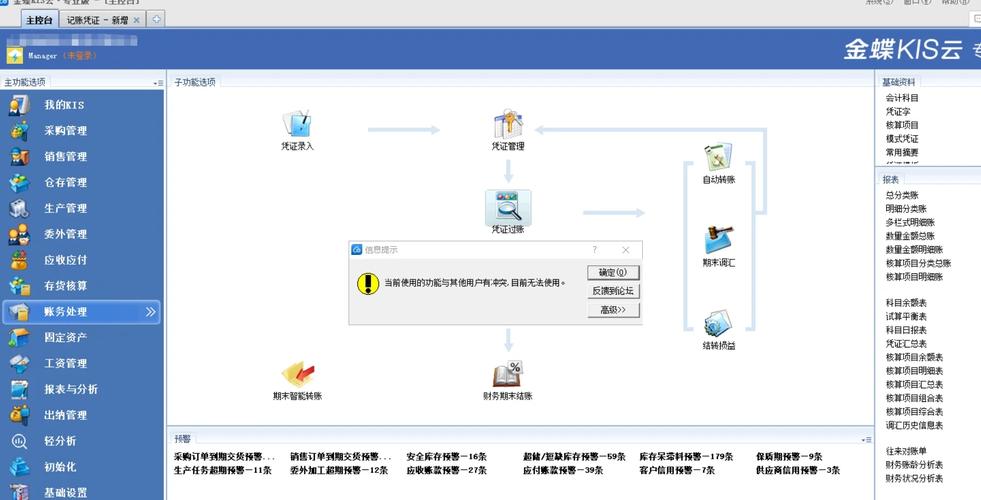Open the 试算平衡表 report
Viewport: 981px width, 500px height.
click(906, 317)
